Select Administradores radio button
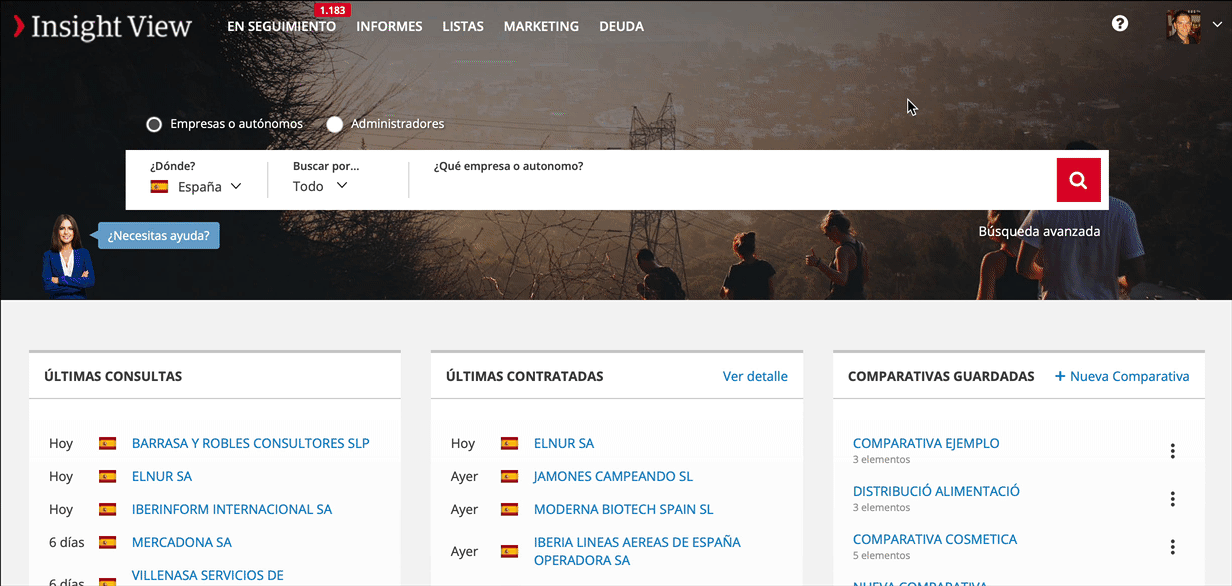 pyautogui.click(x=335, y=124)
